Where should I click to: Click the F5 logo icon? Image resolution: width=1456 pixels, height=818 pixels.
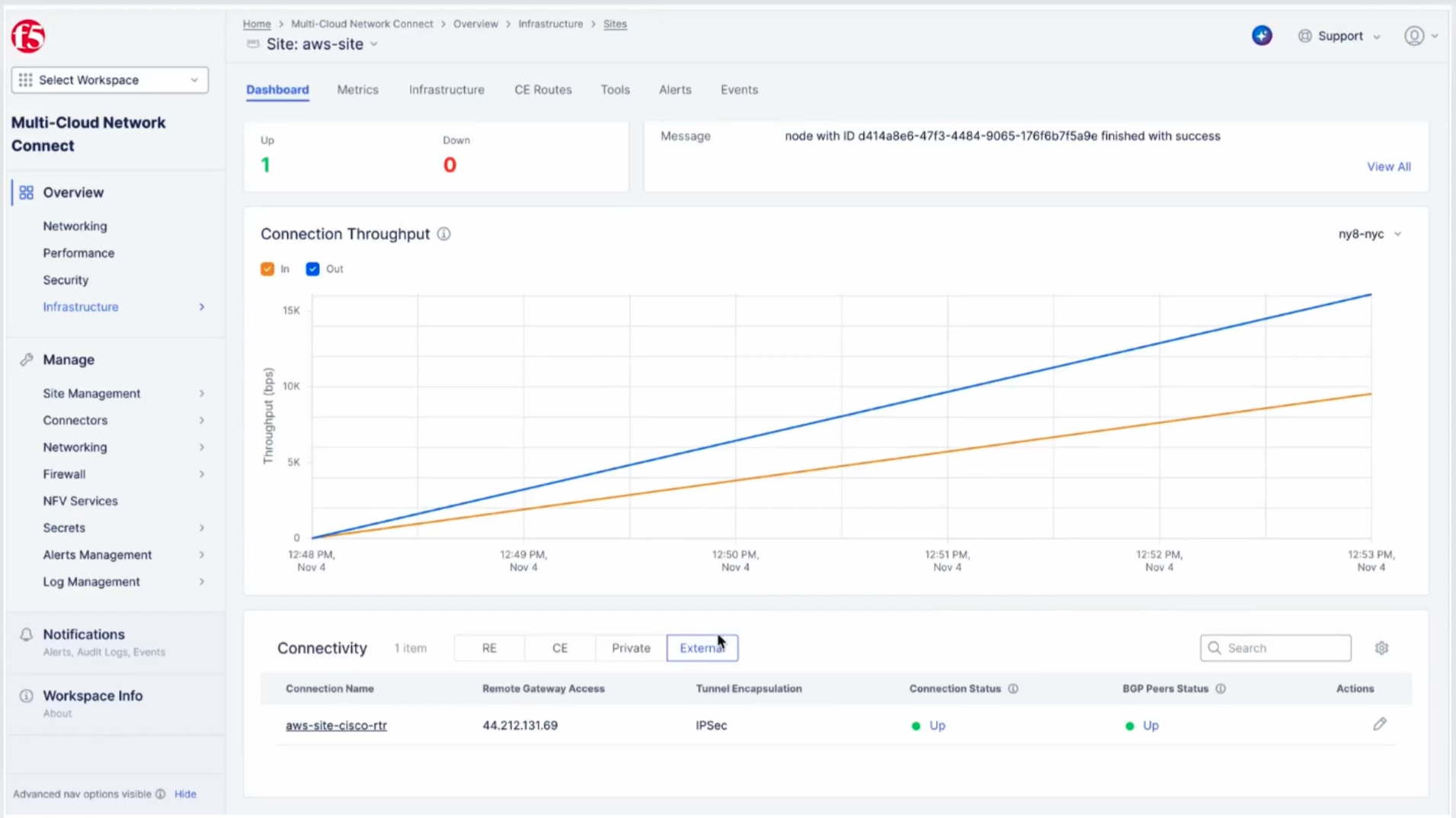click(28, 36)
